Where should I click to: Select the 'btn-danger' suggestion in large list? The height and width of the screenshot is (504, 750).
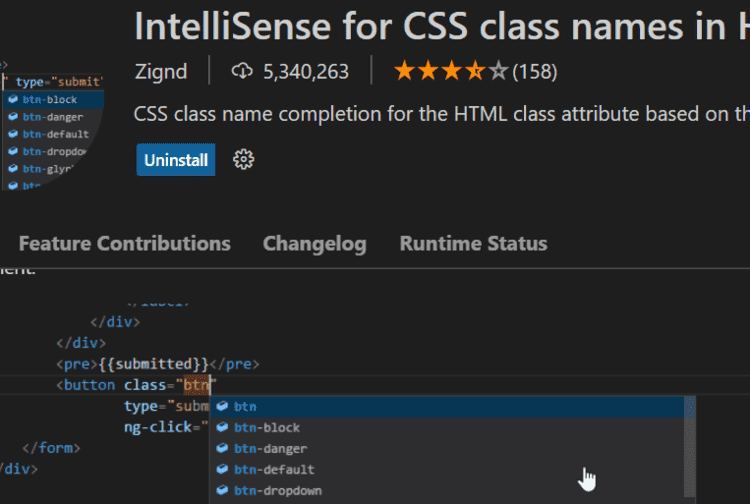click(x=447, y=449)
